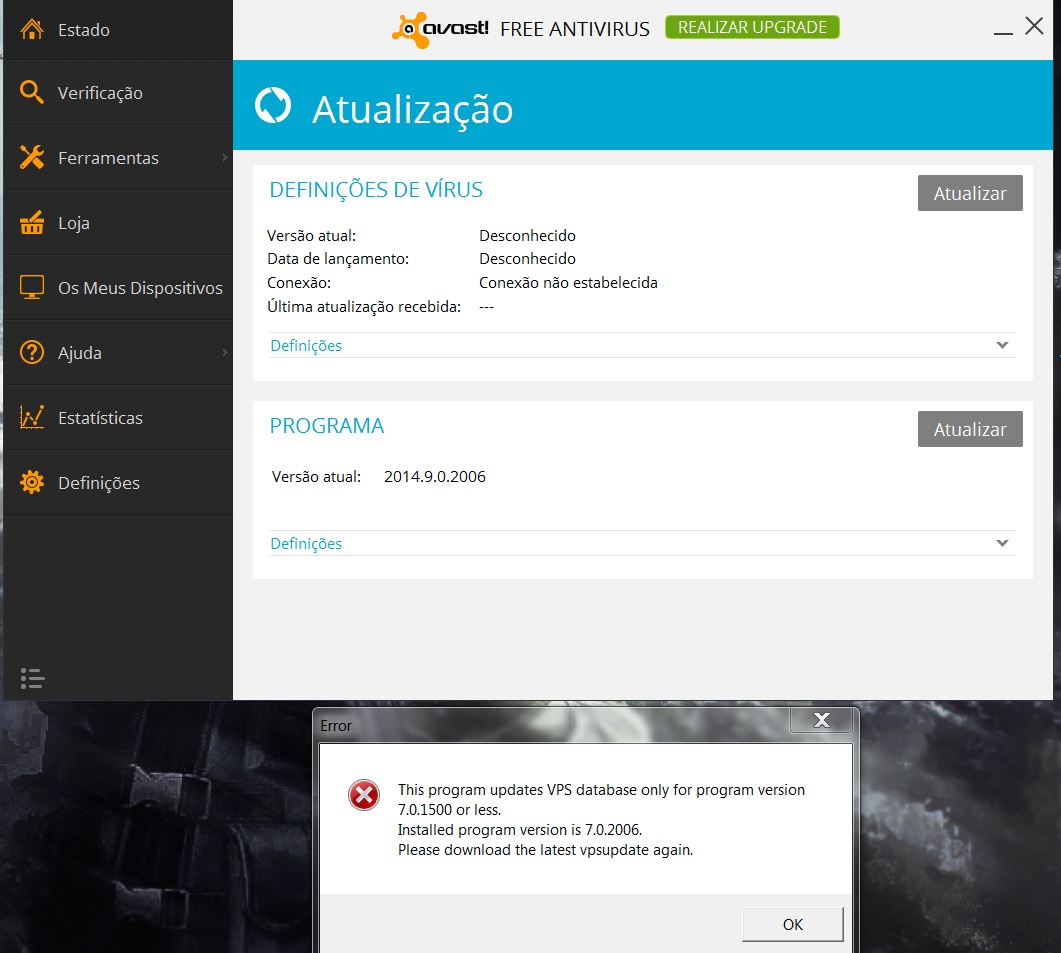Click the avast! logo in the header
Viewport: 1061px width, 953px height.
(x=440, y=29)
